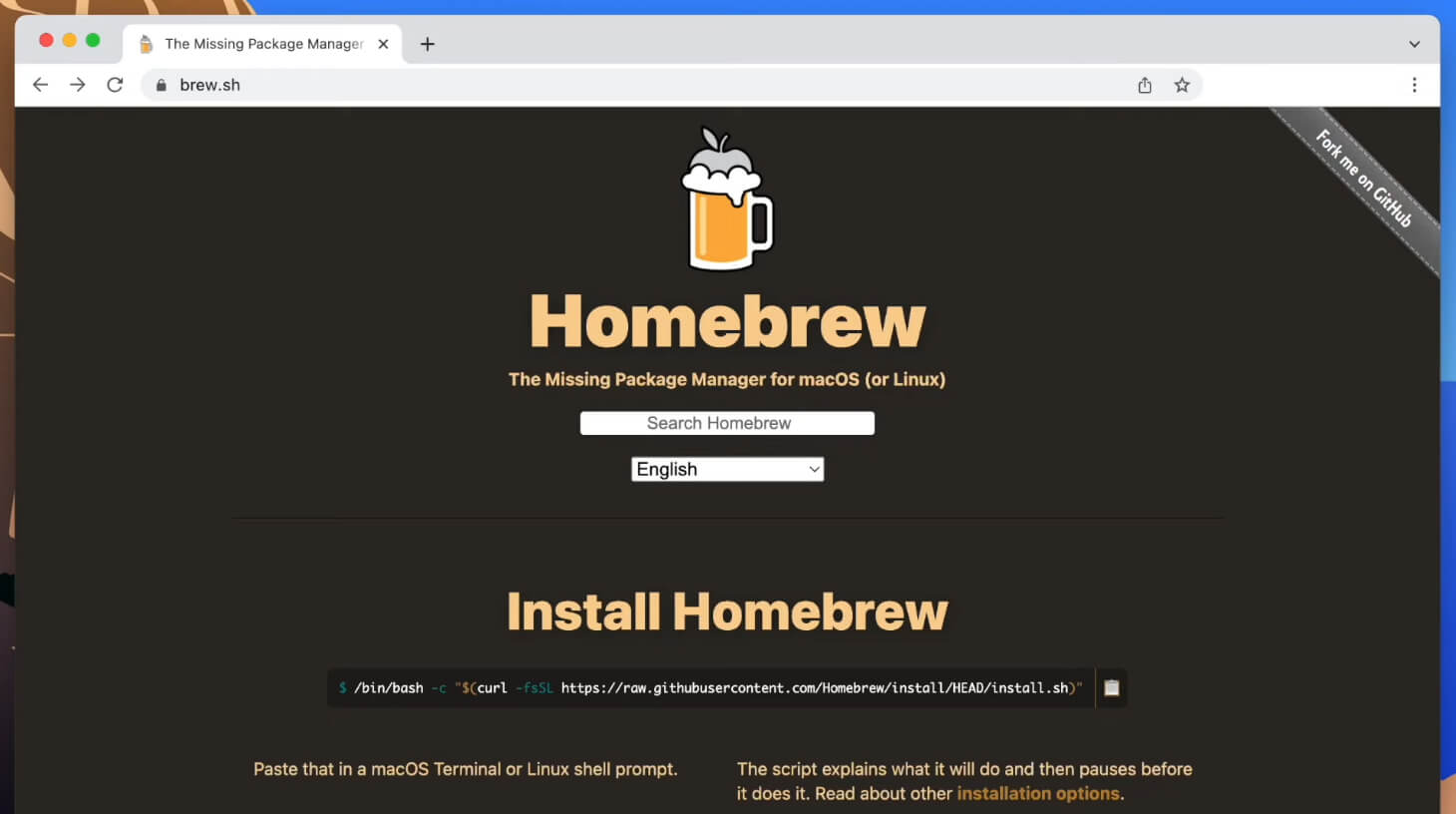Follow the installation options link
Viewport: 1456px width, 814px height.
pyautogui.click(x=1038, y=794)
